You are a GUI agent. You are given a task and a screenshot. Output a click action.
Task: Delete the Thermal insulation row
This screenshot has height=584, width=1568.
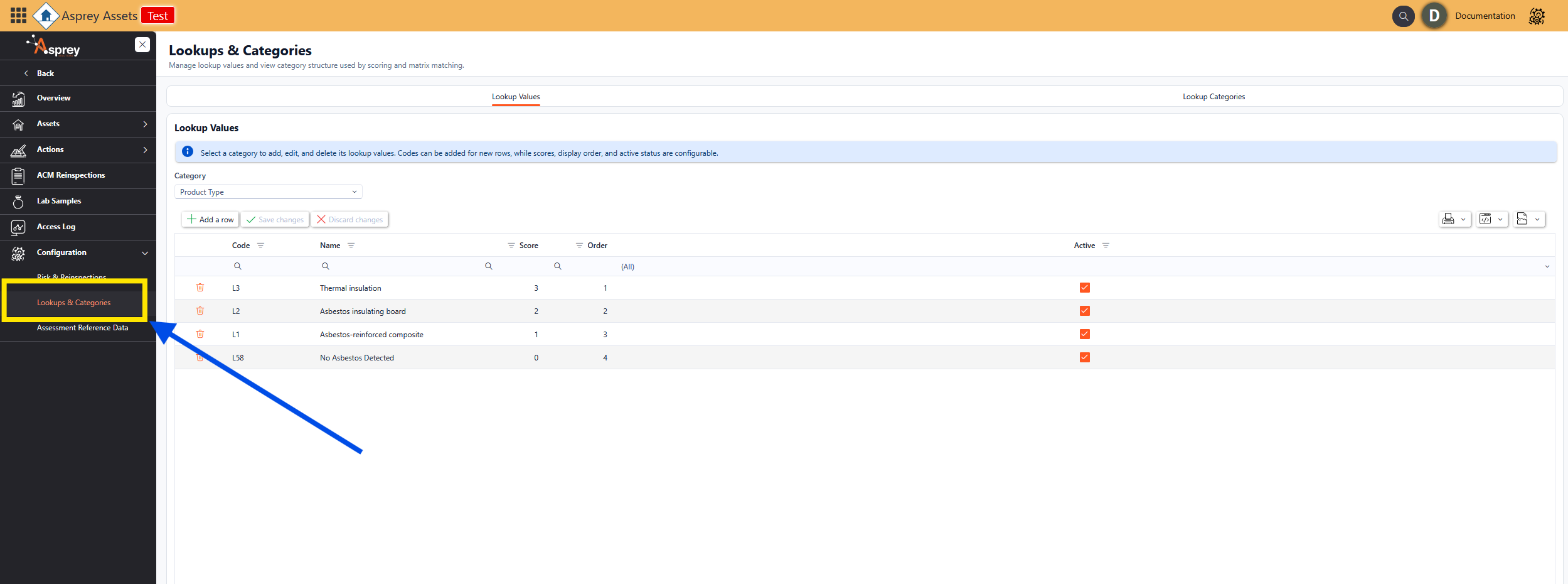[200, 288]
